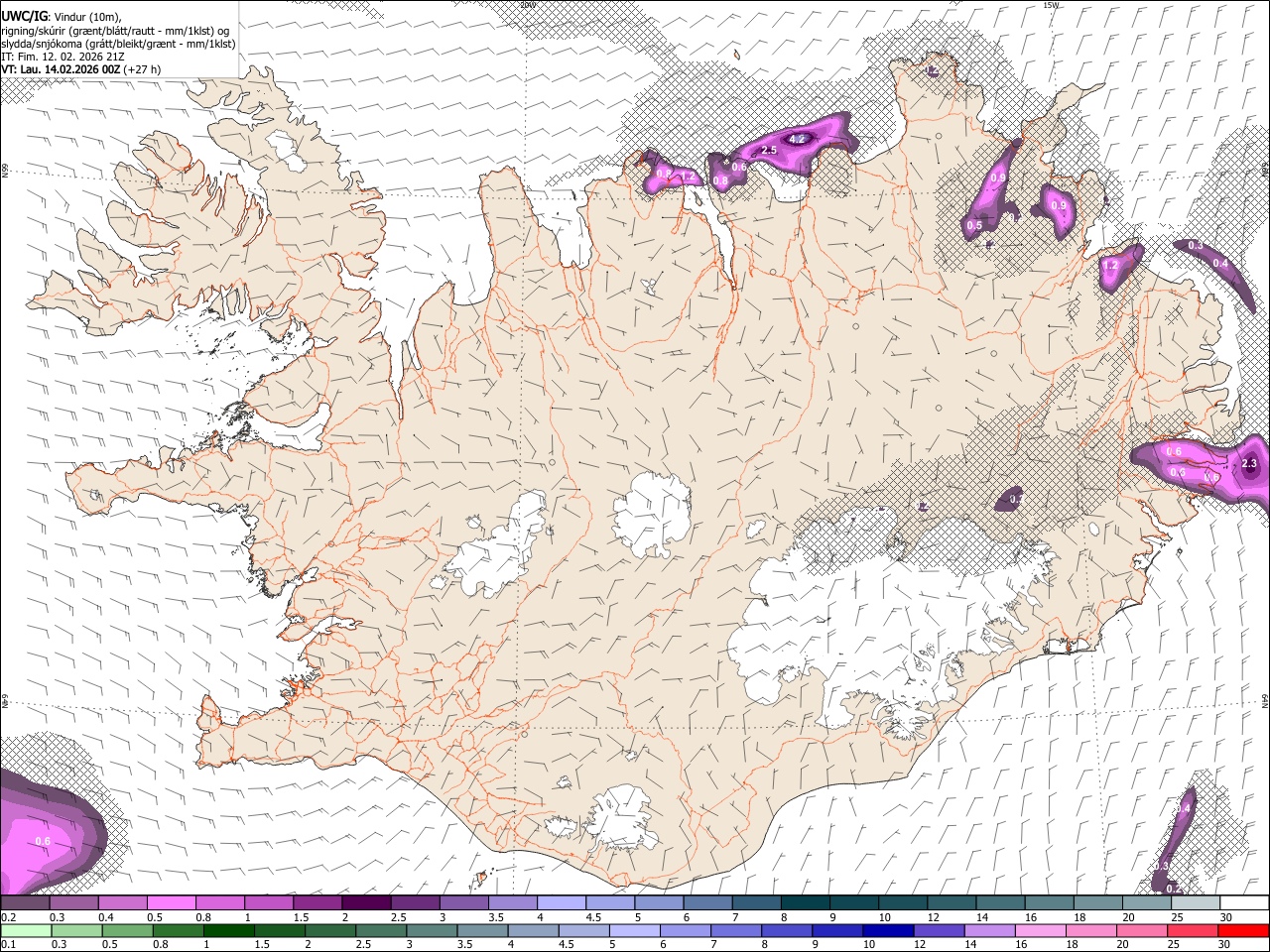Click the '2.5' map value beside the 4.2 peak
This screenshot has width=1270, height=952.
pos(768,150)
